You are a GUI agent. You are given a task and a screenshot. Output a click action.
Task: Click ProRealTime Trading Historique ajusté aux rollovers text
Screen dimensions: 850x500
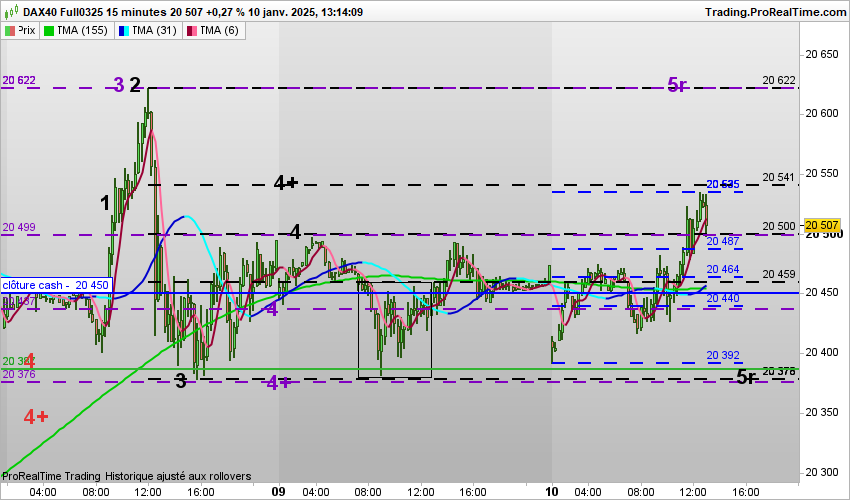pos(127,476)
